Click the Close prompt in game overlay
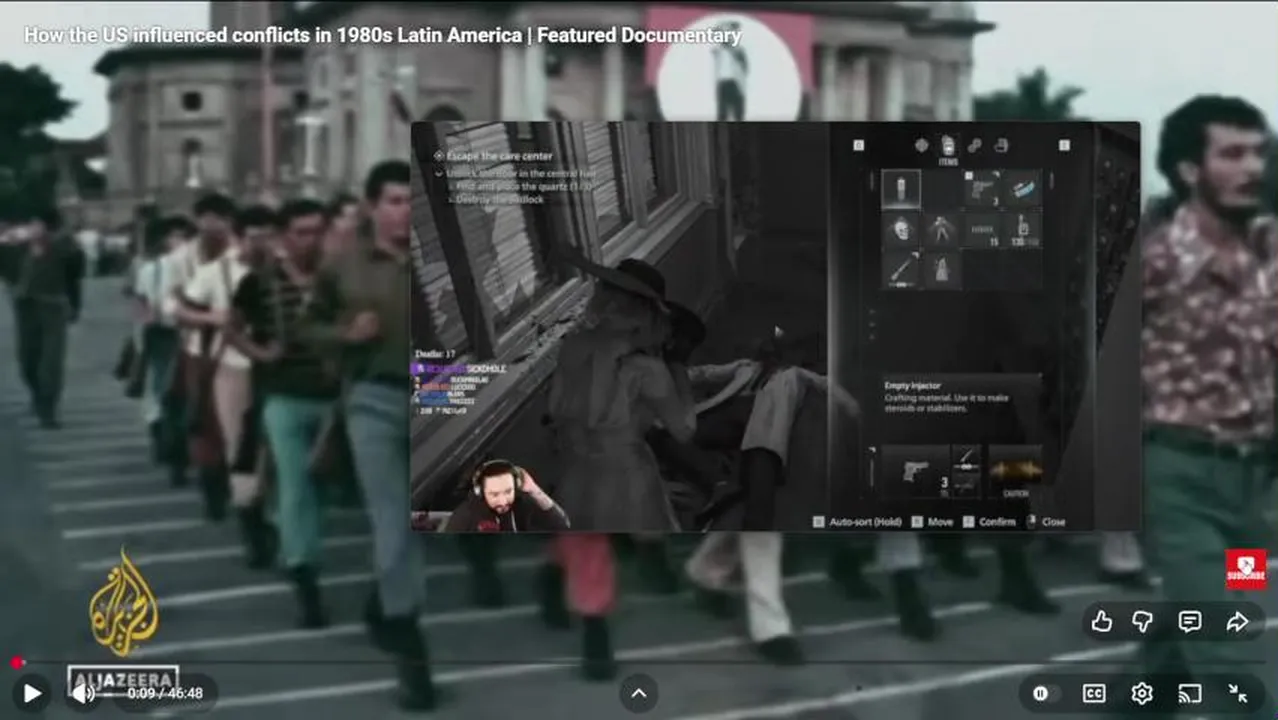The width and height of the screenshot is (1278, 720). pos(1045,522)
